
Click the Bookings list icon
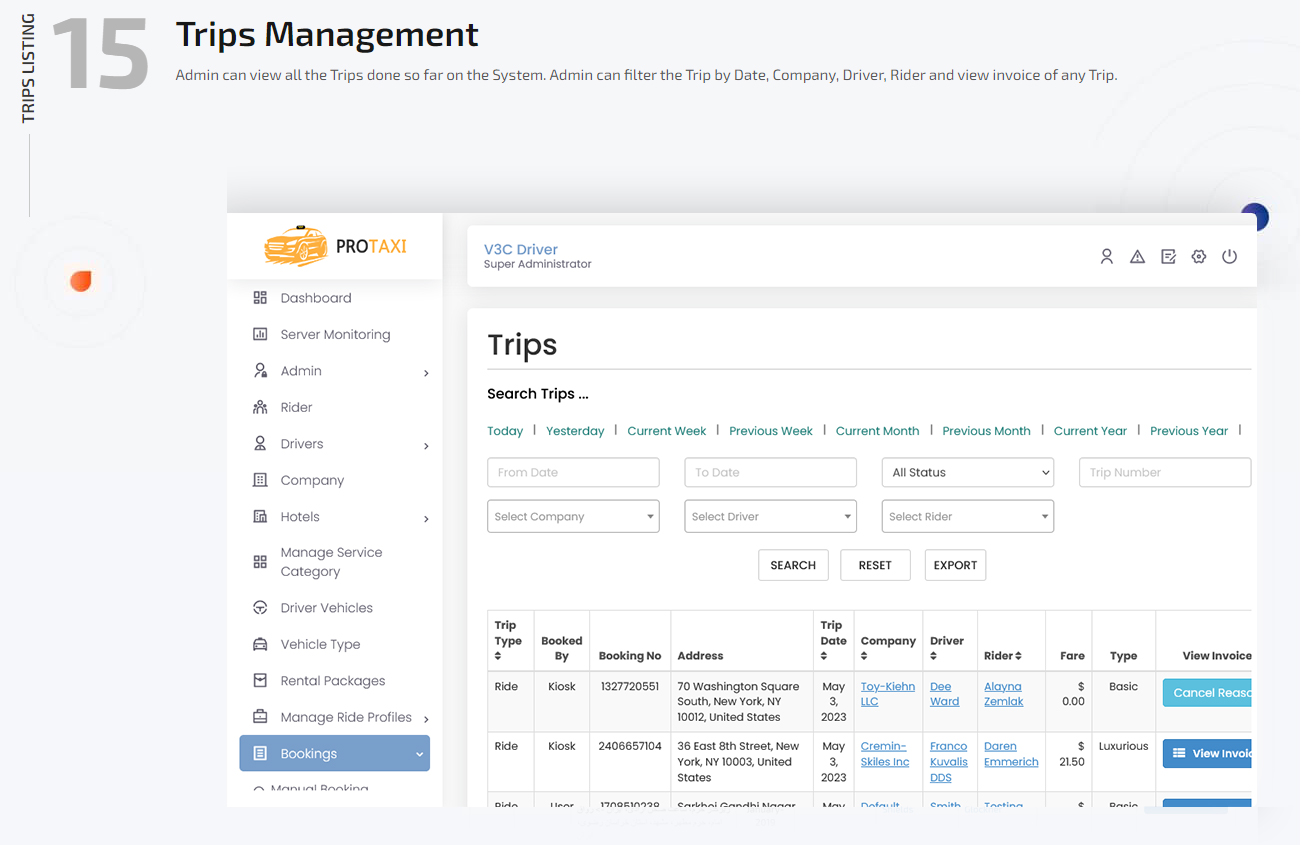(260, 754)
